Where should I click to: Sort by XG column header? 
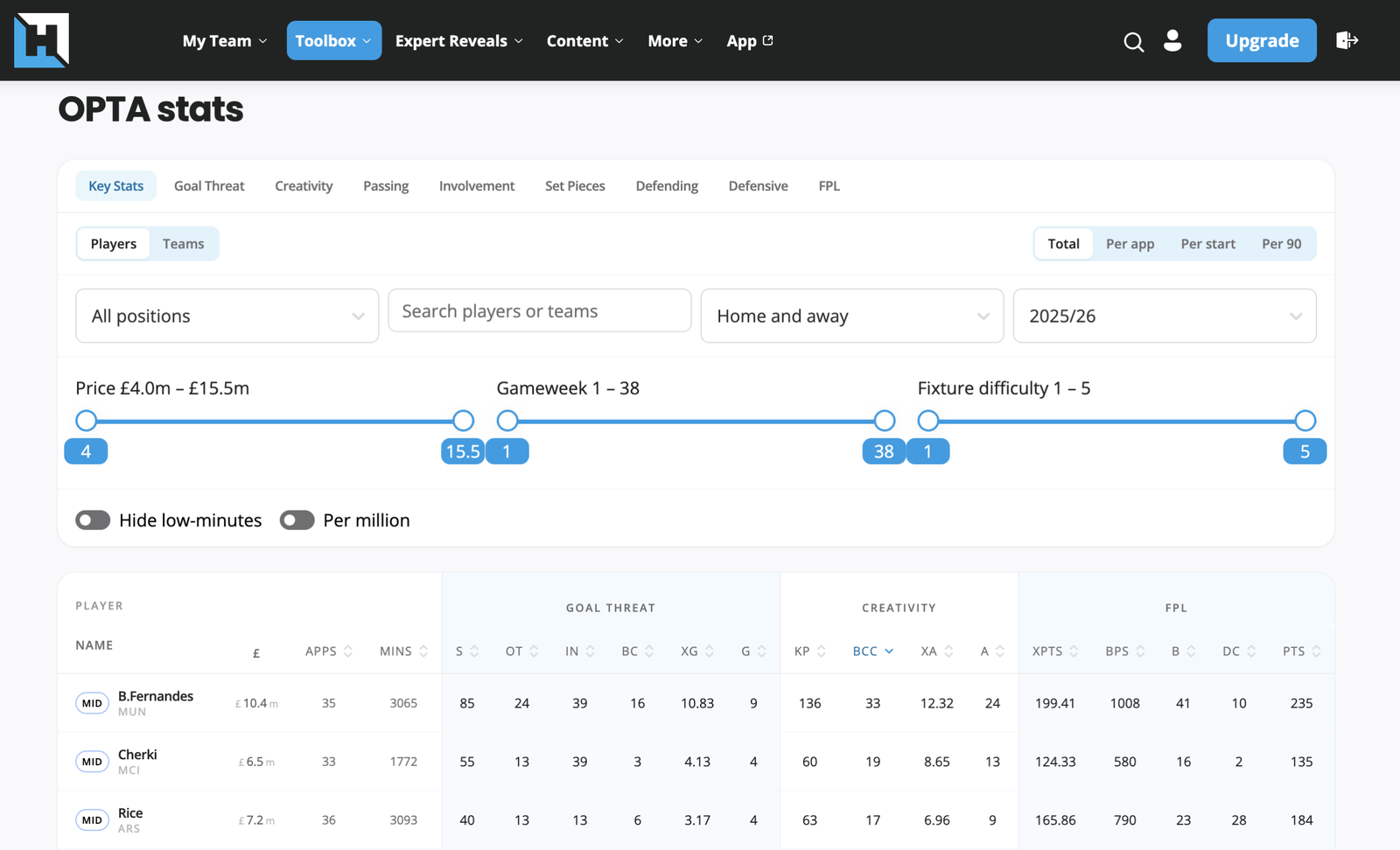697,651
